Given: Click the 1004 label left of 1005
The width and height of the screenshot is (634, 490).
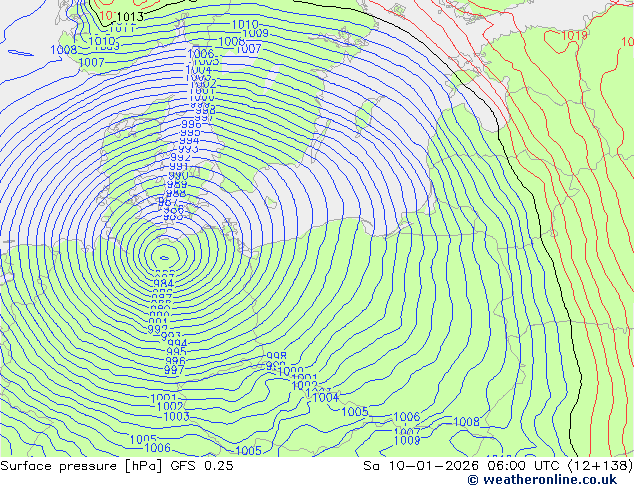Looking at the screenshot, I should pos(326,397).
